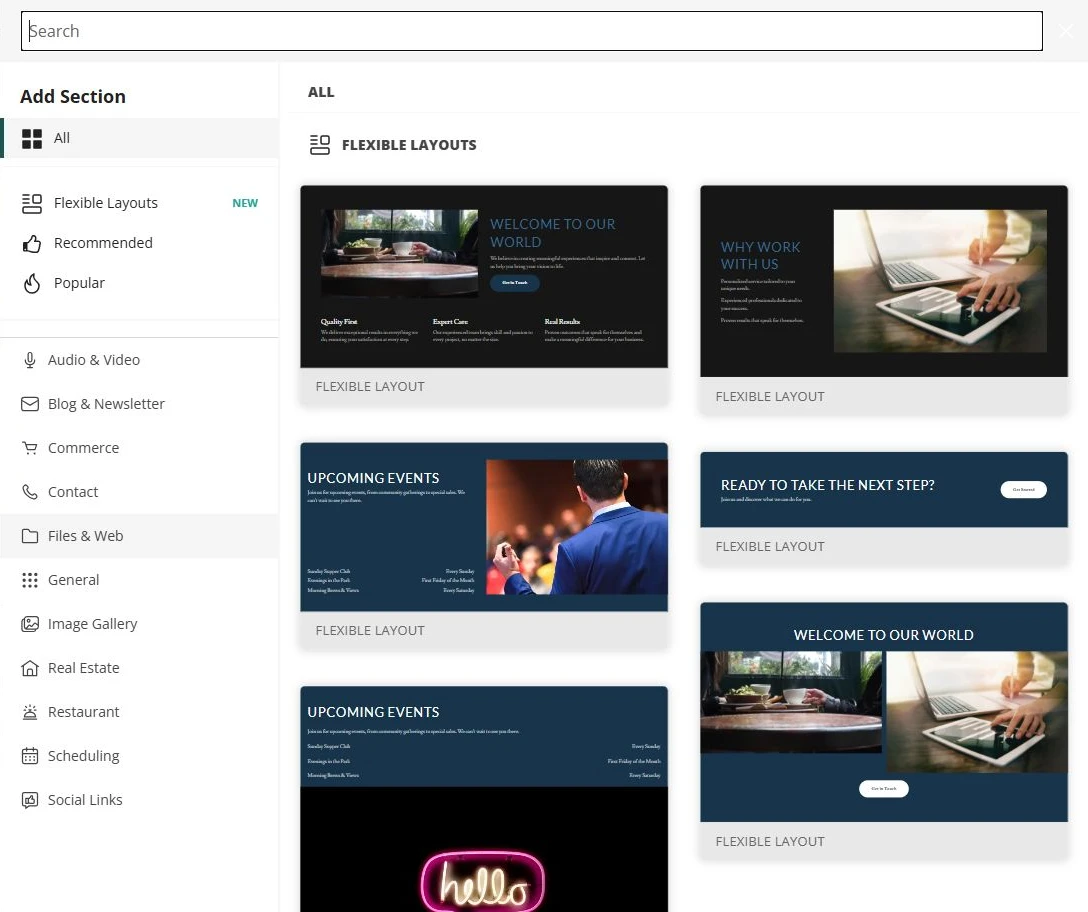Click the Commerce shopping cart icon
The width and height of the screenshot is (1088, 912).
pos(30,448)
